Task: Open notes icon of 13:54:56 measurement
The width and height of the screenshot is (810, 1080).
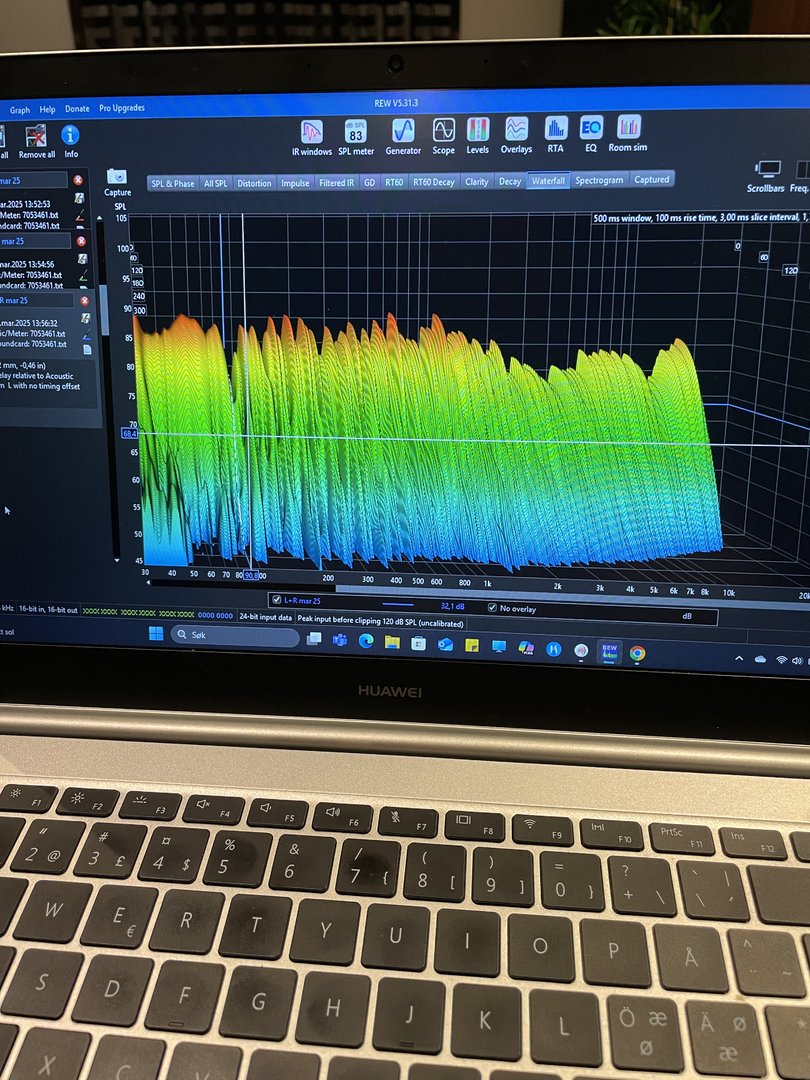Action: pos(82,259)
